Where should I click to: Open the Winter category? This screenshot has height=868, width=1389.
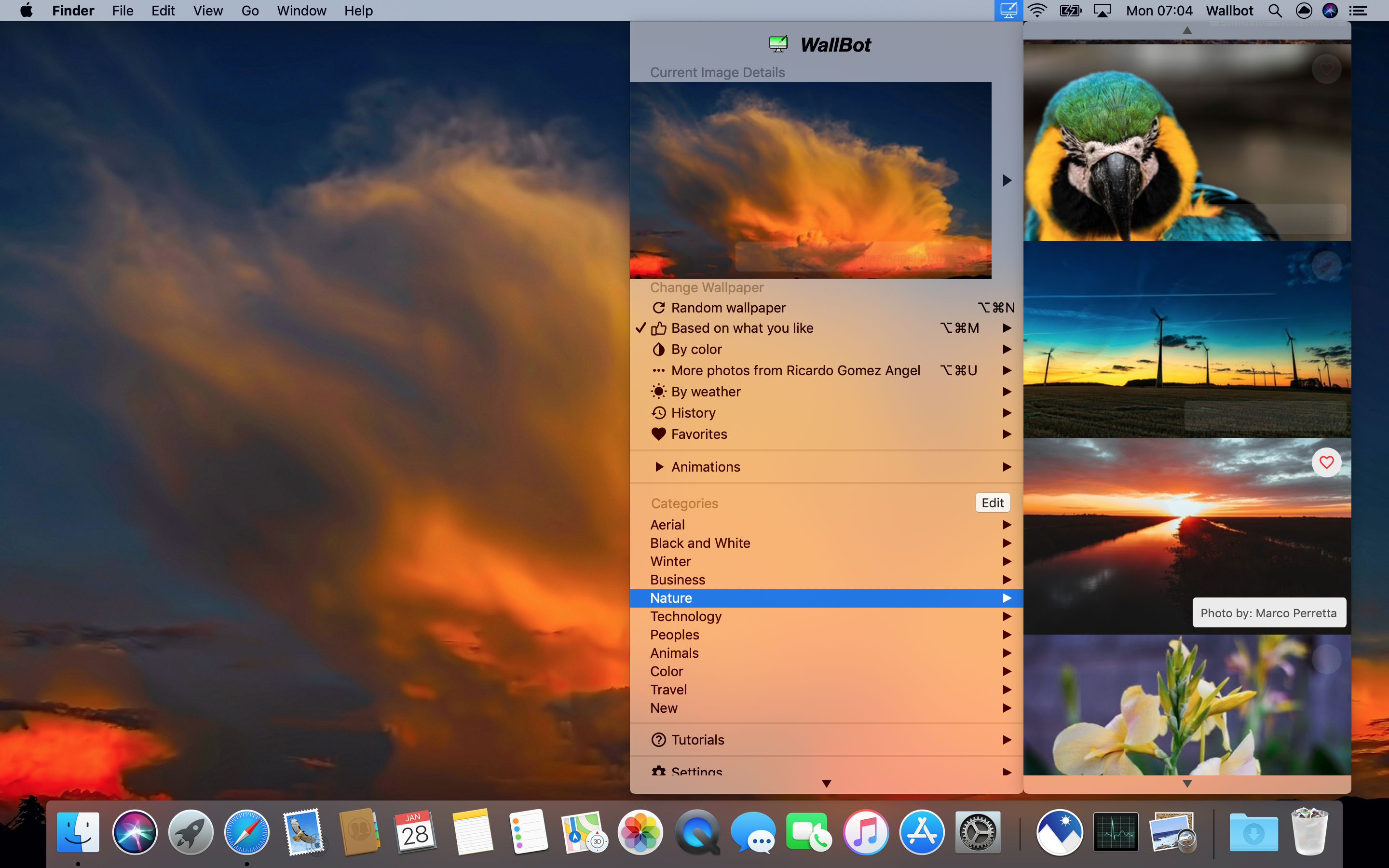(826, 561)
